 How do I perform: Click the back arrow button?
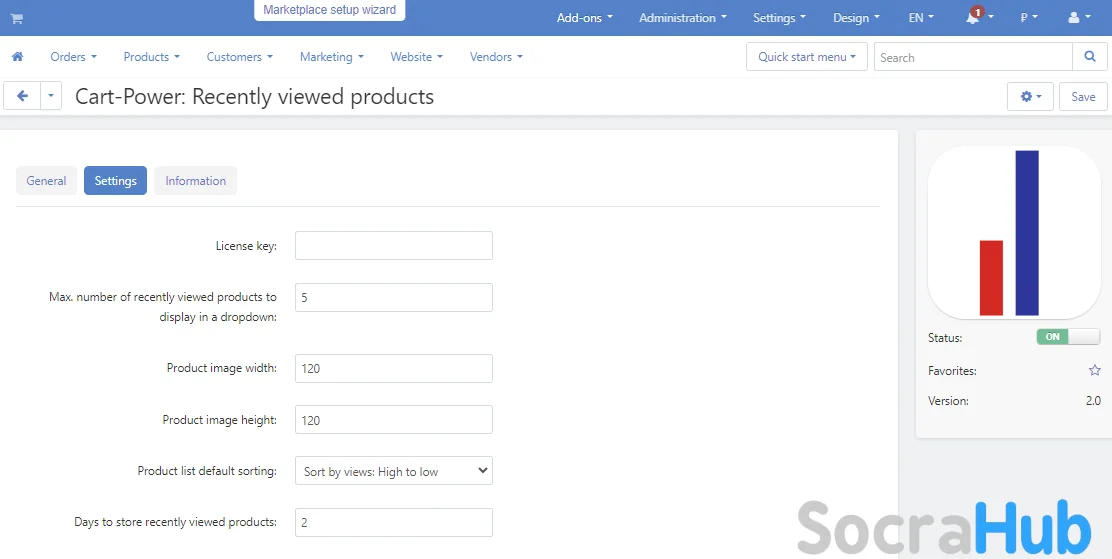(x=22, y=96)
